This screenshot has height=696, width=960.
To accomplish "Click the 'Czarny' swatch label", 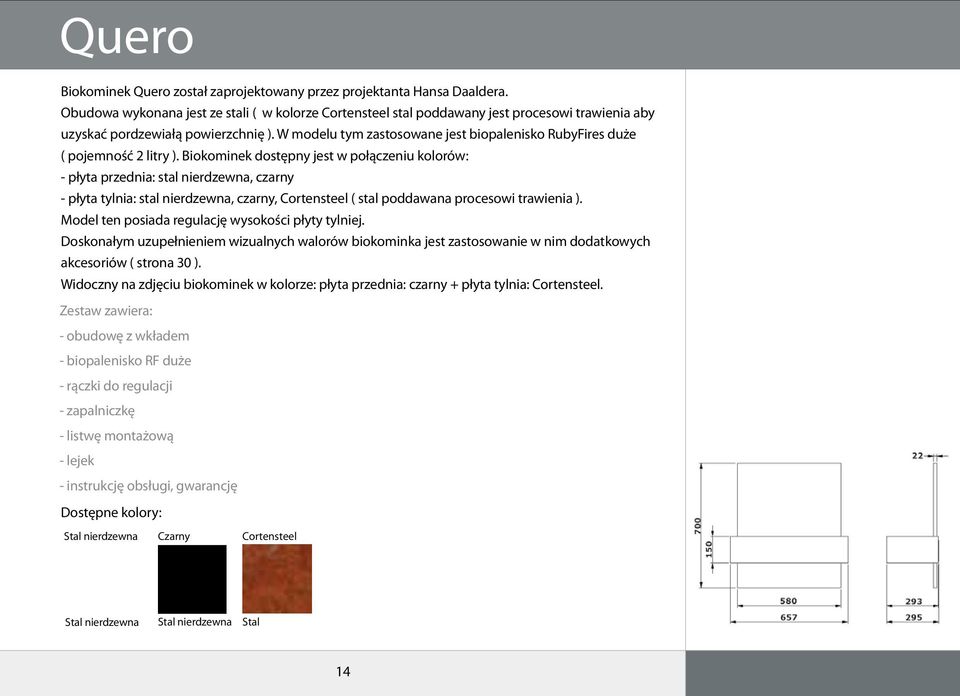I will pyautogui.click(x=174, y=536).
